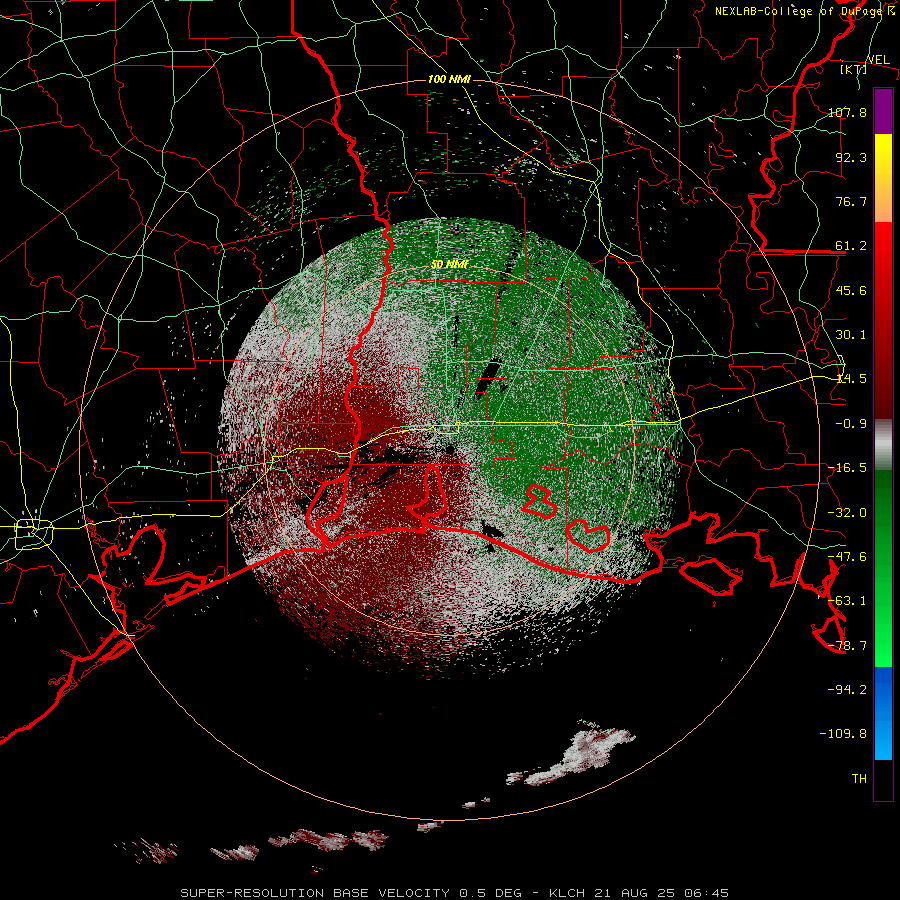Viewport: 900px width, 900px height.
Task: Click the 92.3 velocity scale value
Action: (851, 157)
